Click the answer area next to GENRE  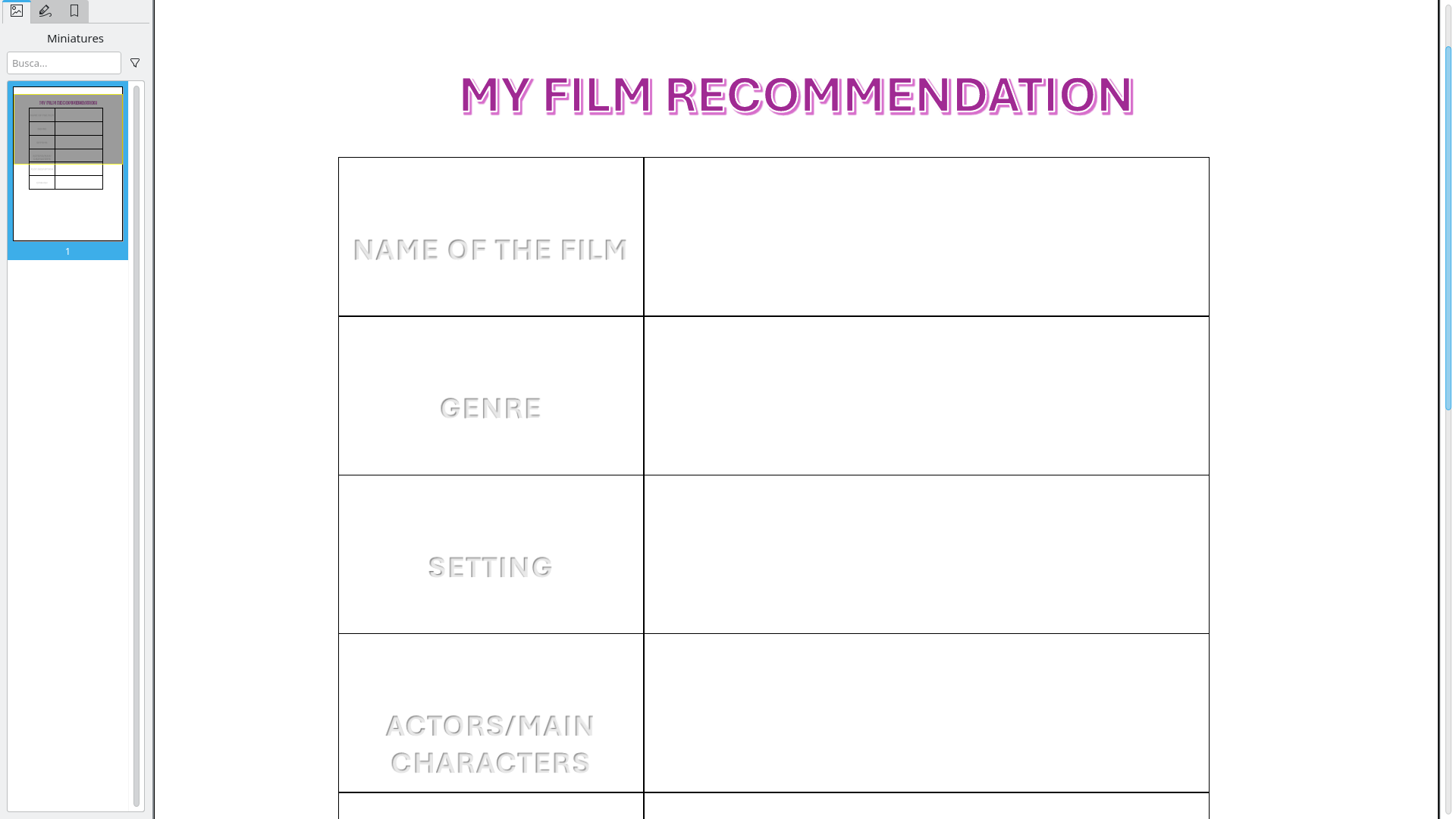925,395
